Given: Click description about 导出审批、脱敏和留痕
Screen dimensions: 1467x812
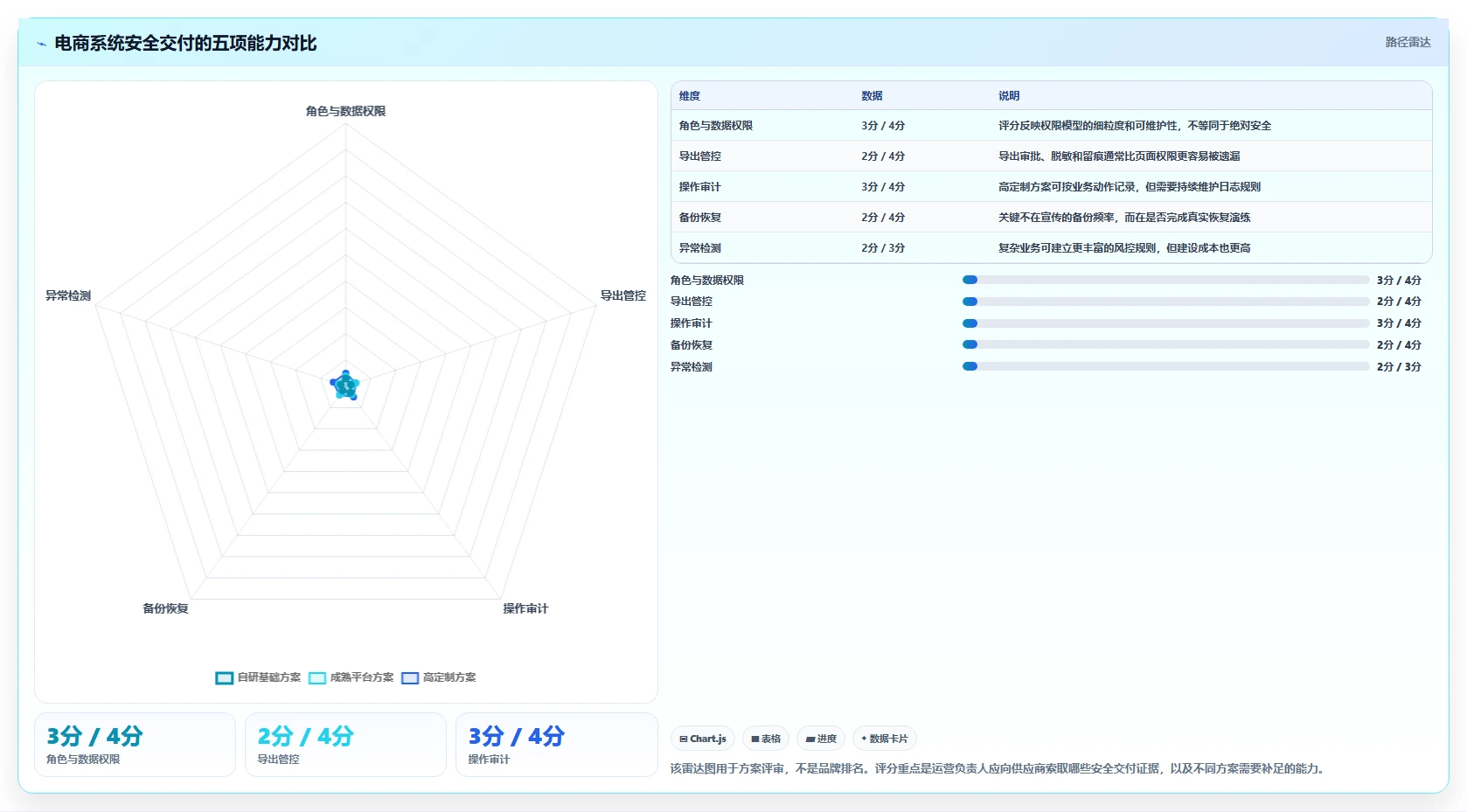Looking at the screenshot, I should (x=1119, y=156).
